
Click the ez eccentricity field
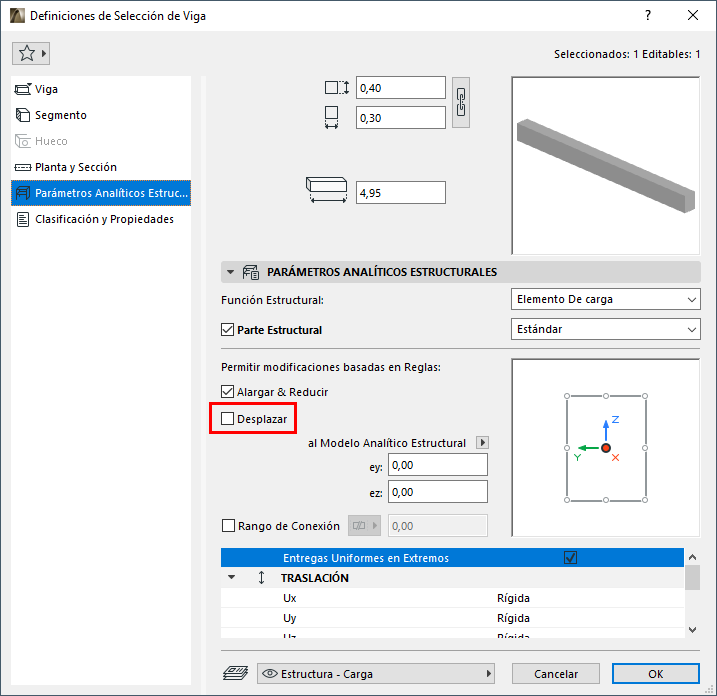[x=438, y=492]
